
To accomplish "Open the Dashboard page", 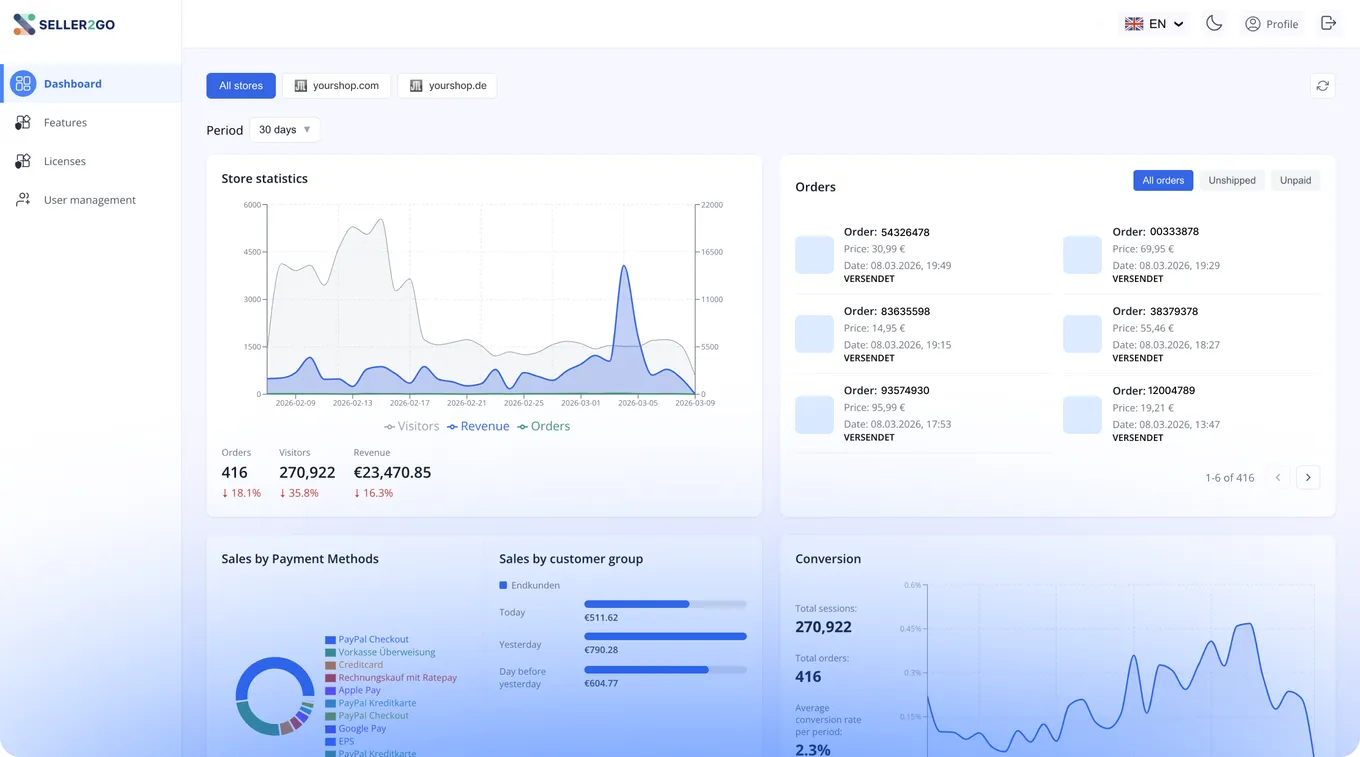I will (91, 84).
